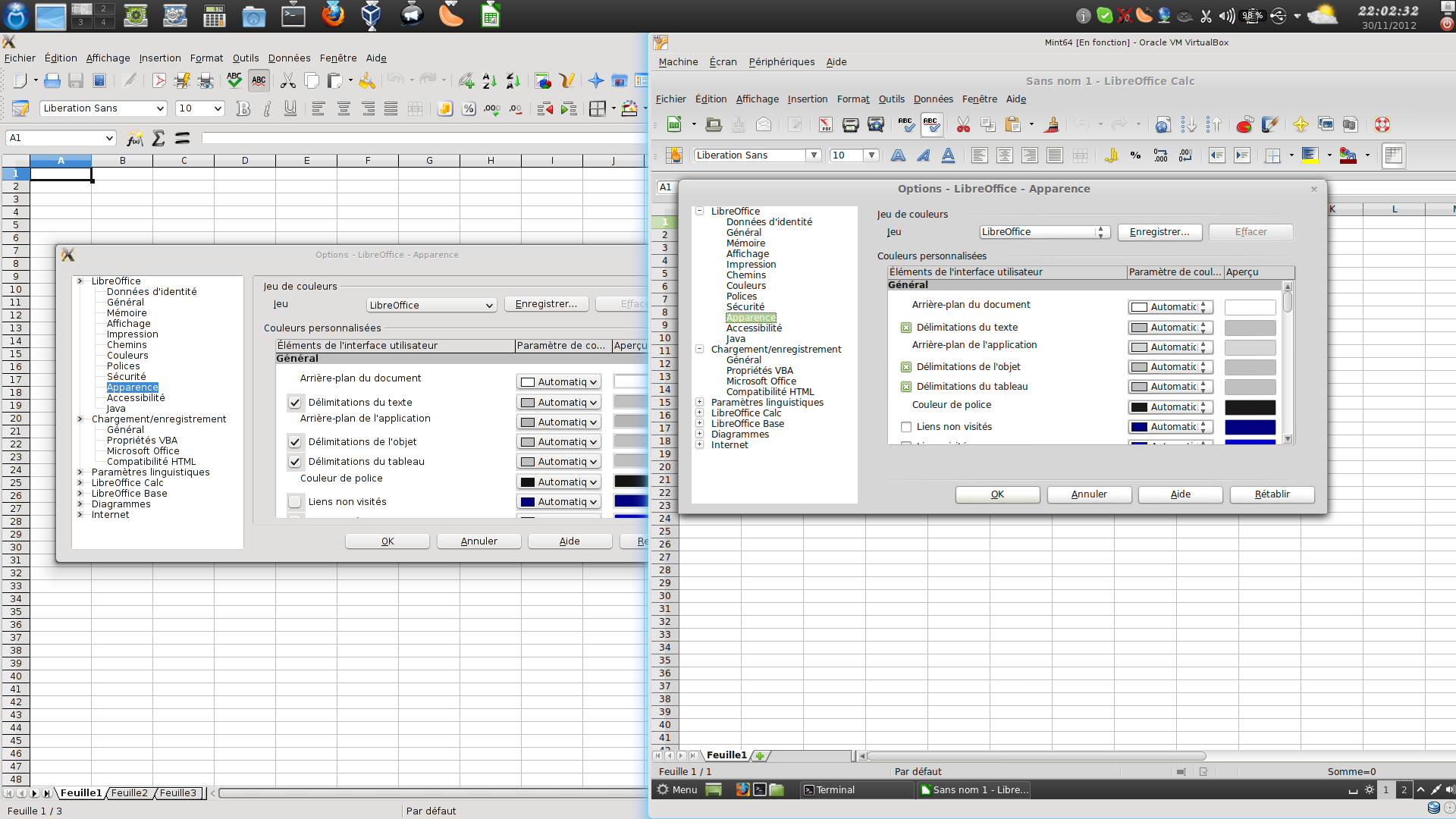Viewport: 1456px width, 819px height.
Task: Click Aide button in right Options dialog
Action: 1180,494
